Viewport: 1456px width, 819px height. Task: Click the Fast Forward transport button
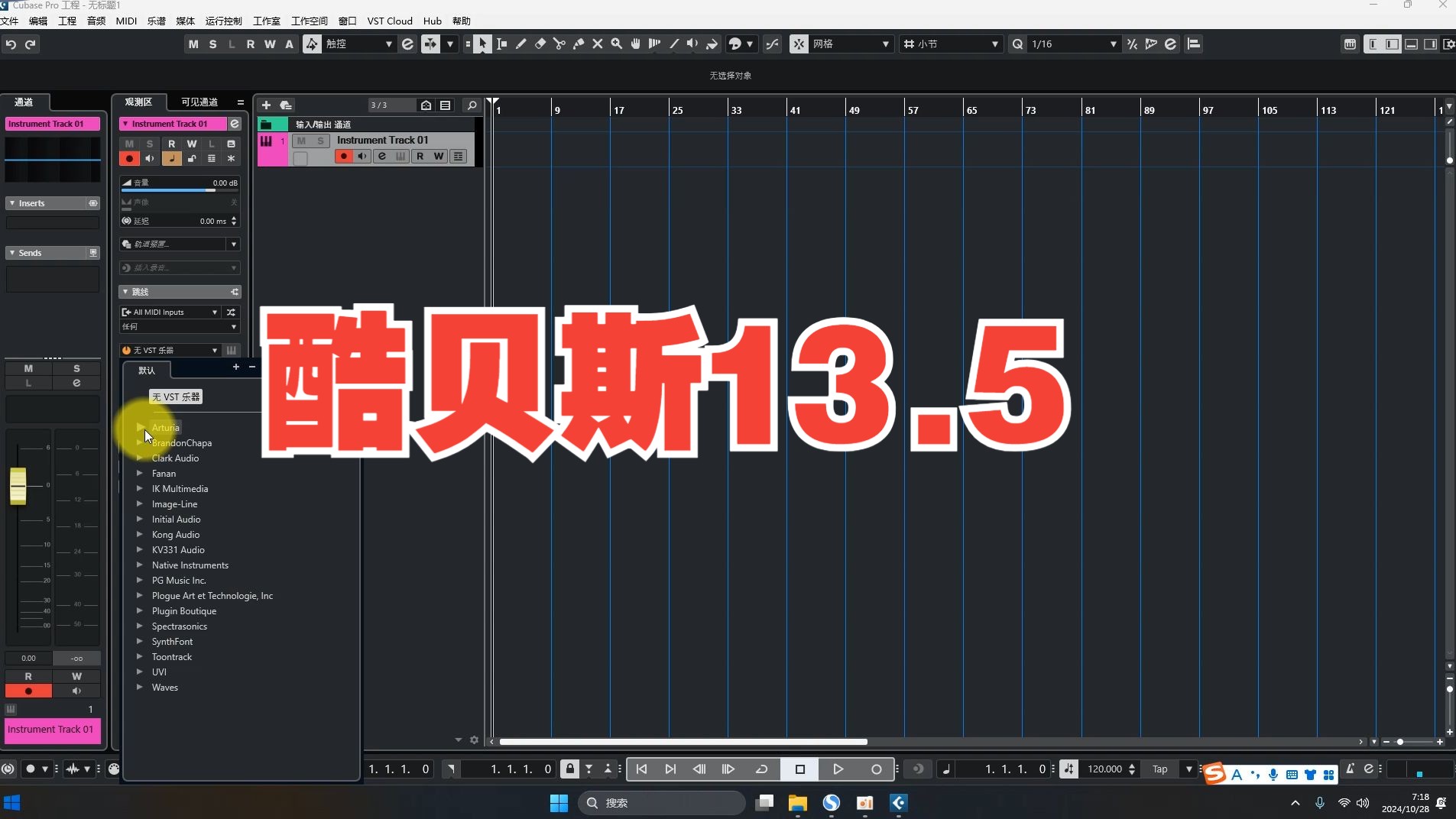(x=728, y=769)
